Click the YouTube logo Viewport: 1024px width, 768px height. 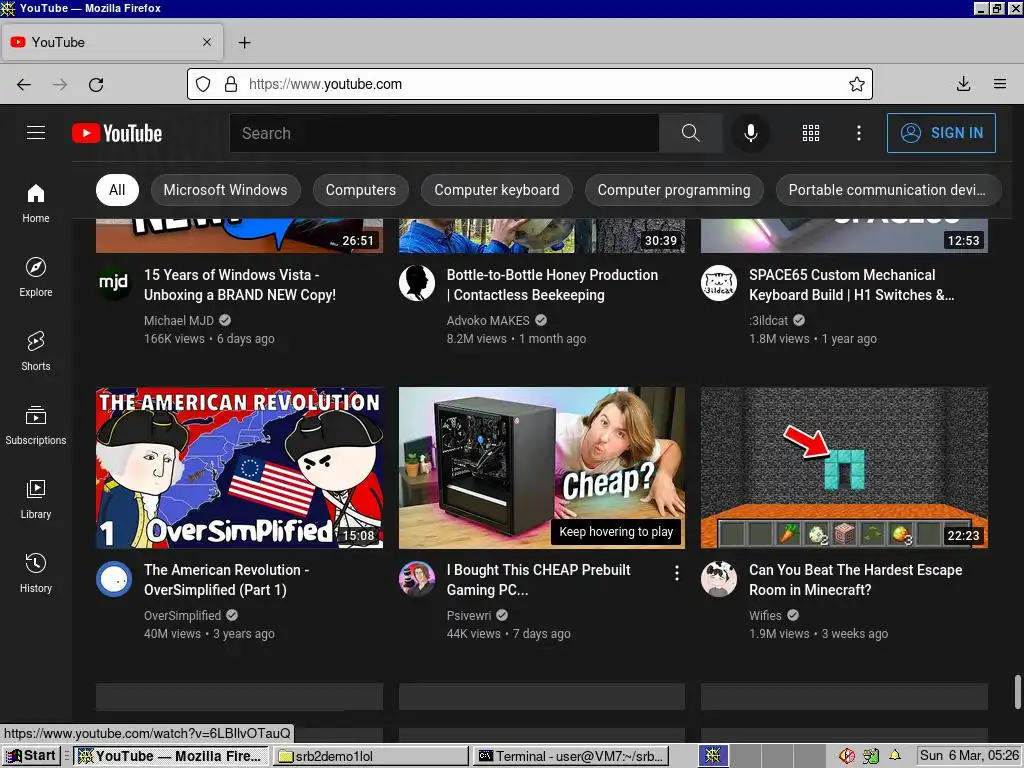click(x=117, y=133)
